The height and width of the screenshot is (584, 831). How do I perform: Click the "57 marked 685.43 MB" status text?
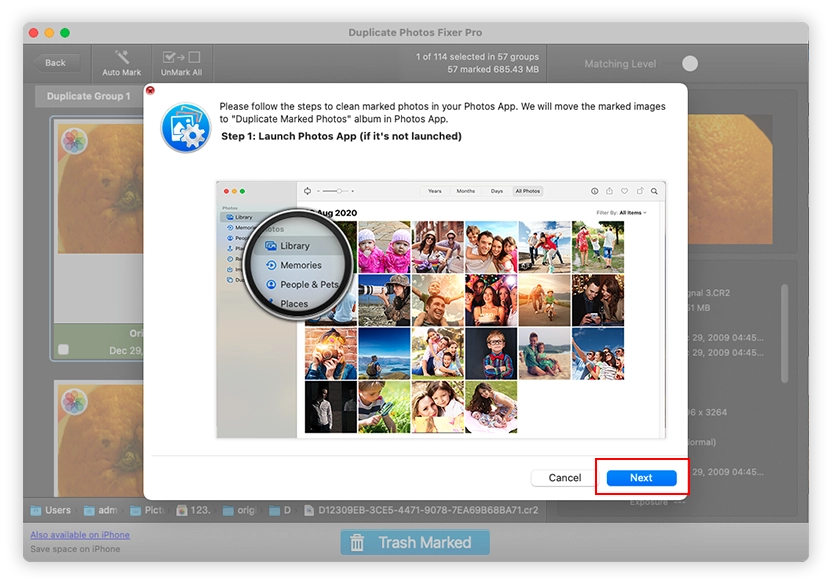point(493,69)
